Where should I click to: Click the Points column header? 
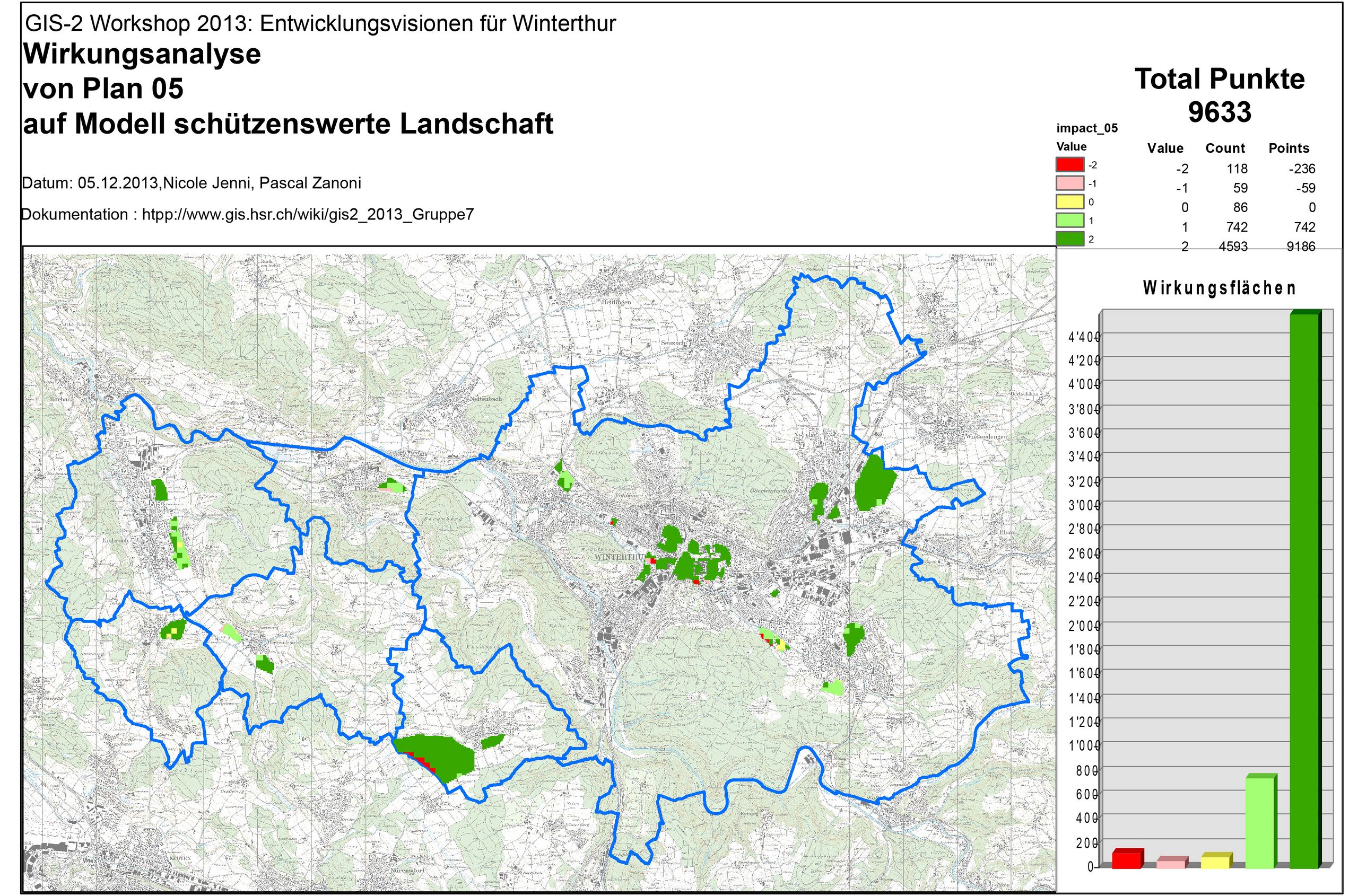point(1289,148)
